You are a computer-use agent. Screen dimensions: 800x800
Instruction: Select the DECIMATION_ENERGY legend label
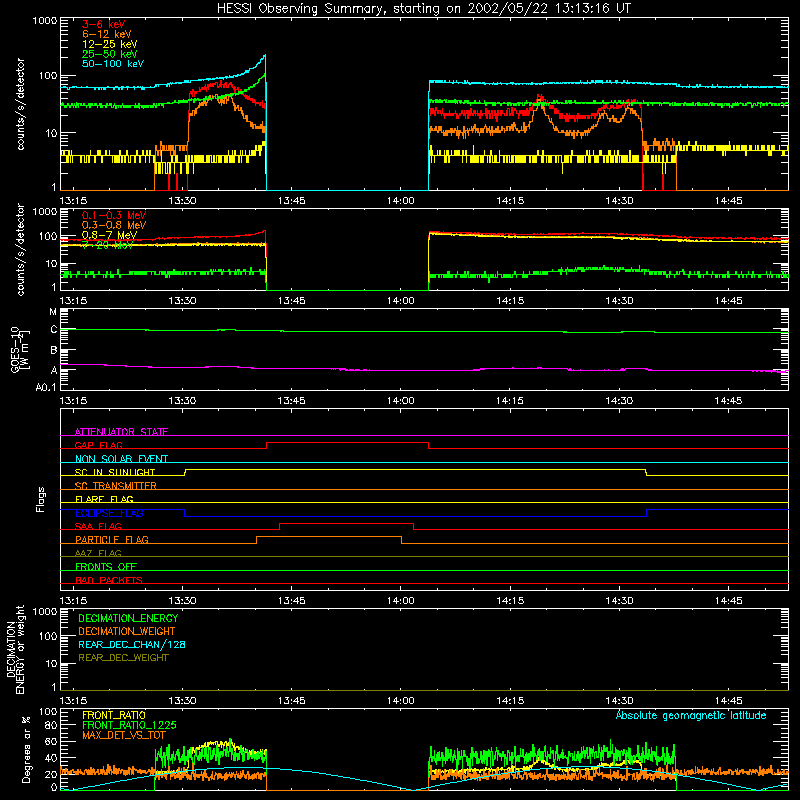128,618
